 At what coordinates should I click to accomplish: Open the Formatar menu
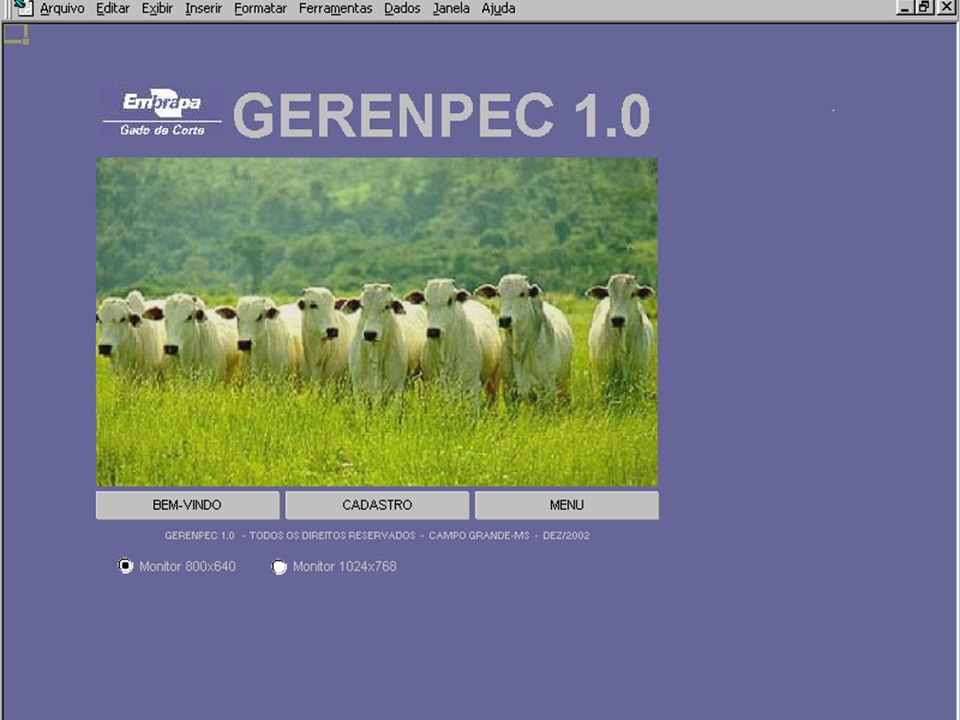click(260, 9)
